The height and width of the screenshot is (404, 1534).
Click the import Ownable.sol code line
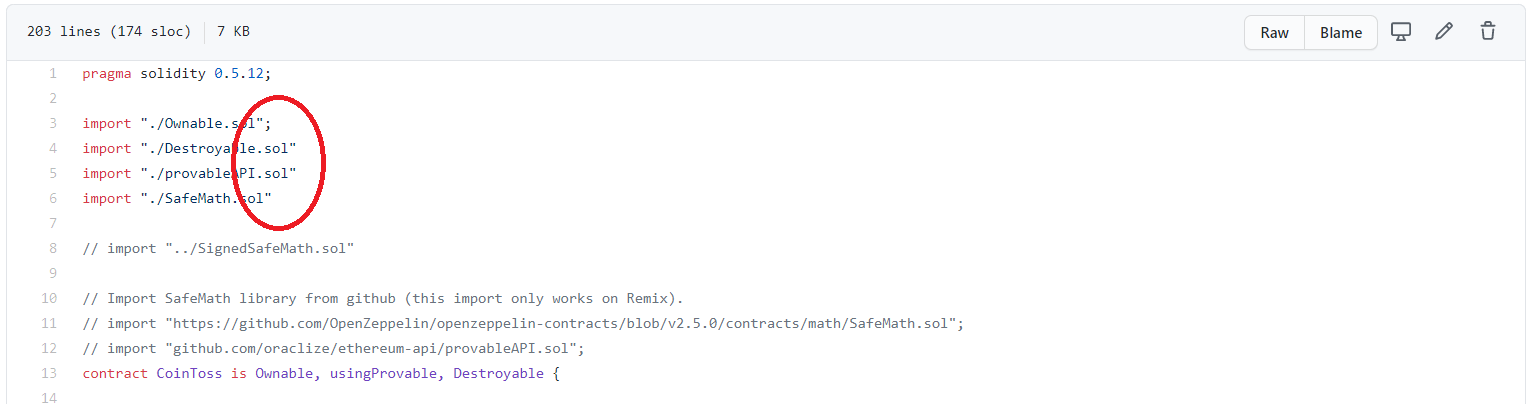177,123
